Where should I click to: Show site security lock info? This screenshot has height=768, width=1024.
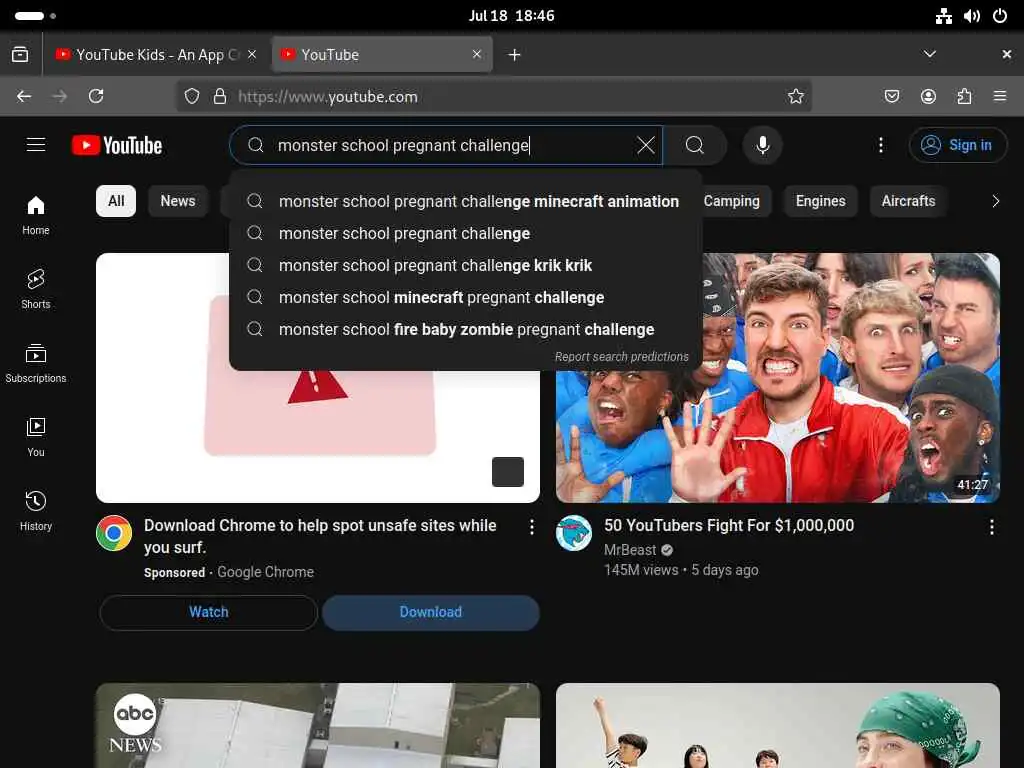[220, 97]
